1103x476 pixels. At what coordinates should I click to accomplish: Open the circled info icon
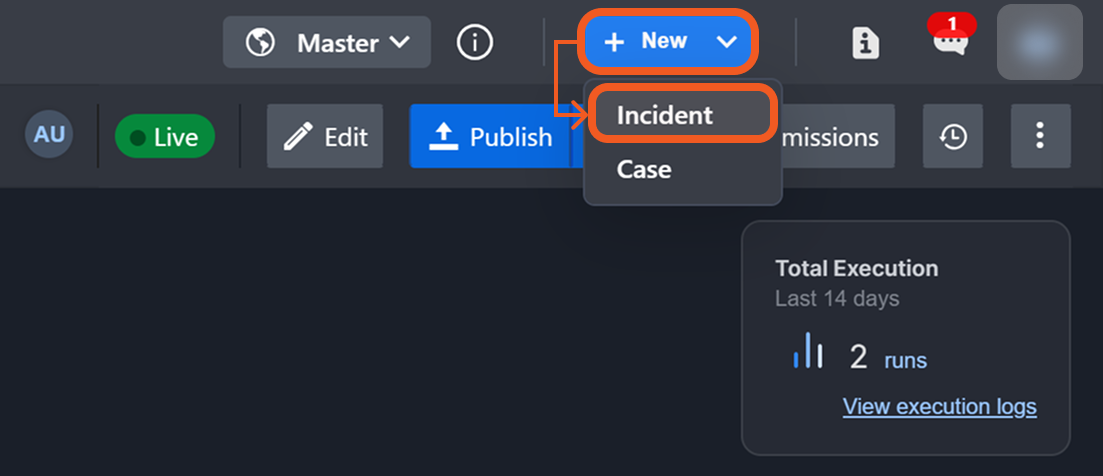coord(475,42)
